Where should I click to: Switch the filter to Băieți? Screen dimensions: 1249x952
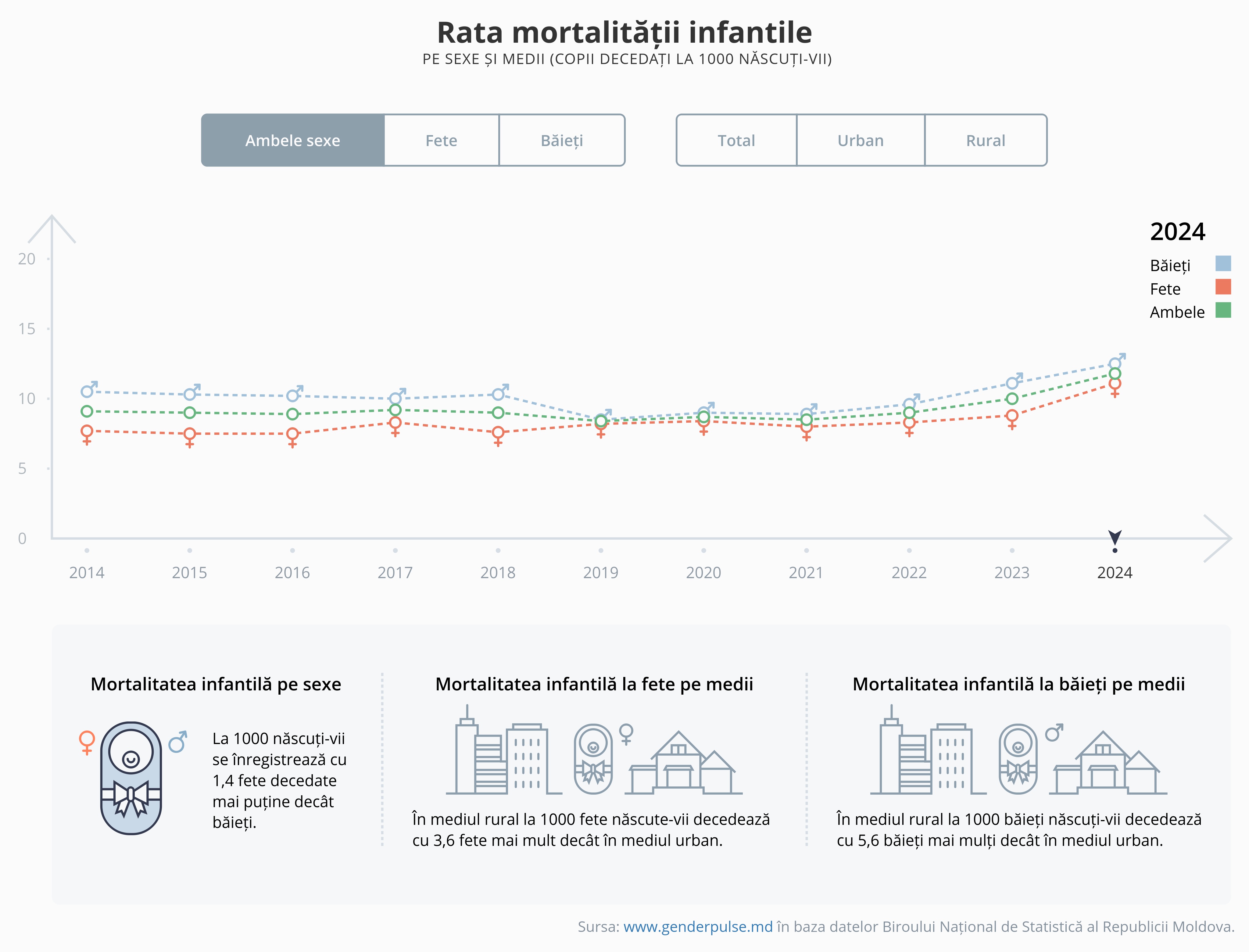click(x=562, y=141)
